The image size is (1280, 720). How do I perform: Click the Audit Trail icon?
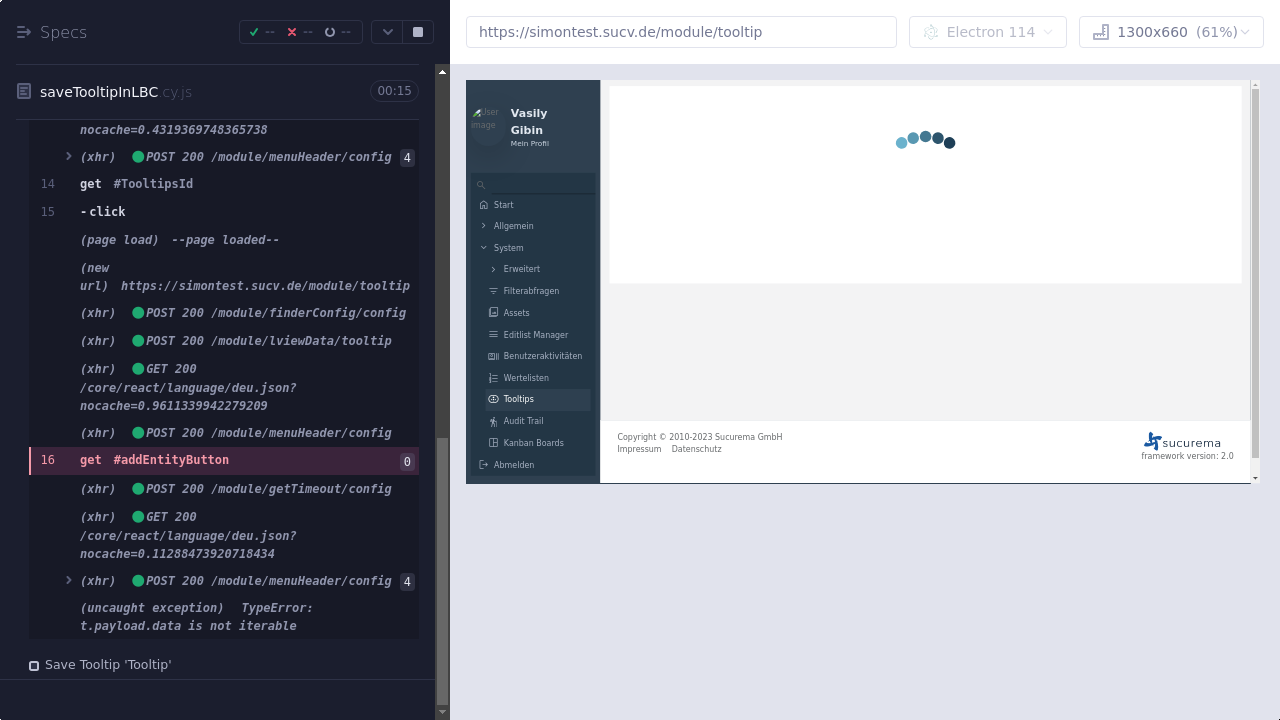point(493,421)
